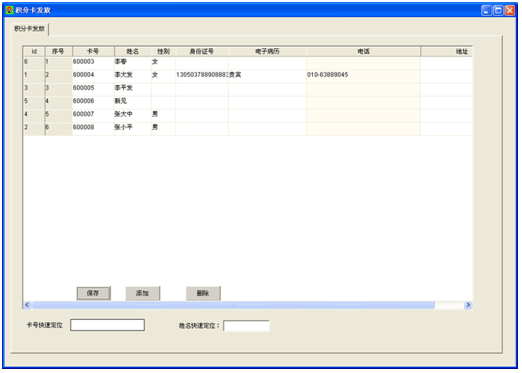Sort by the 卡号 column header
This screenshot has width=522, height=373.
point(93,51)
